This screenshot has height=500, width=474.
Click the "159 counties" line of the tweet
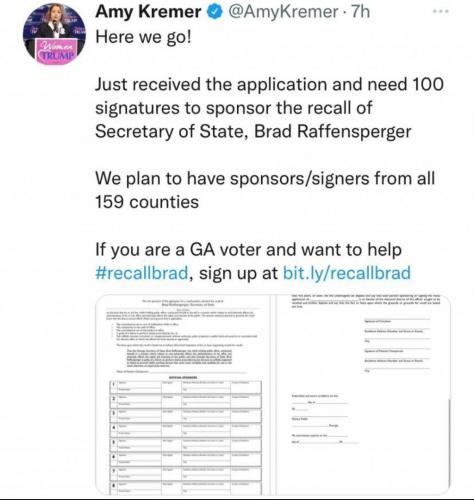tap(147, 202)
